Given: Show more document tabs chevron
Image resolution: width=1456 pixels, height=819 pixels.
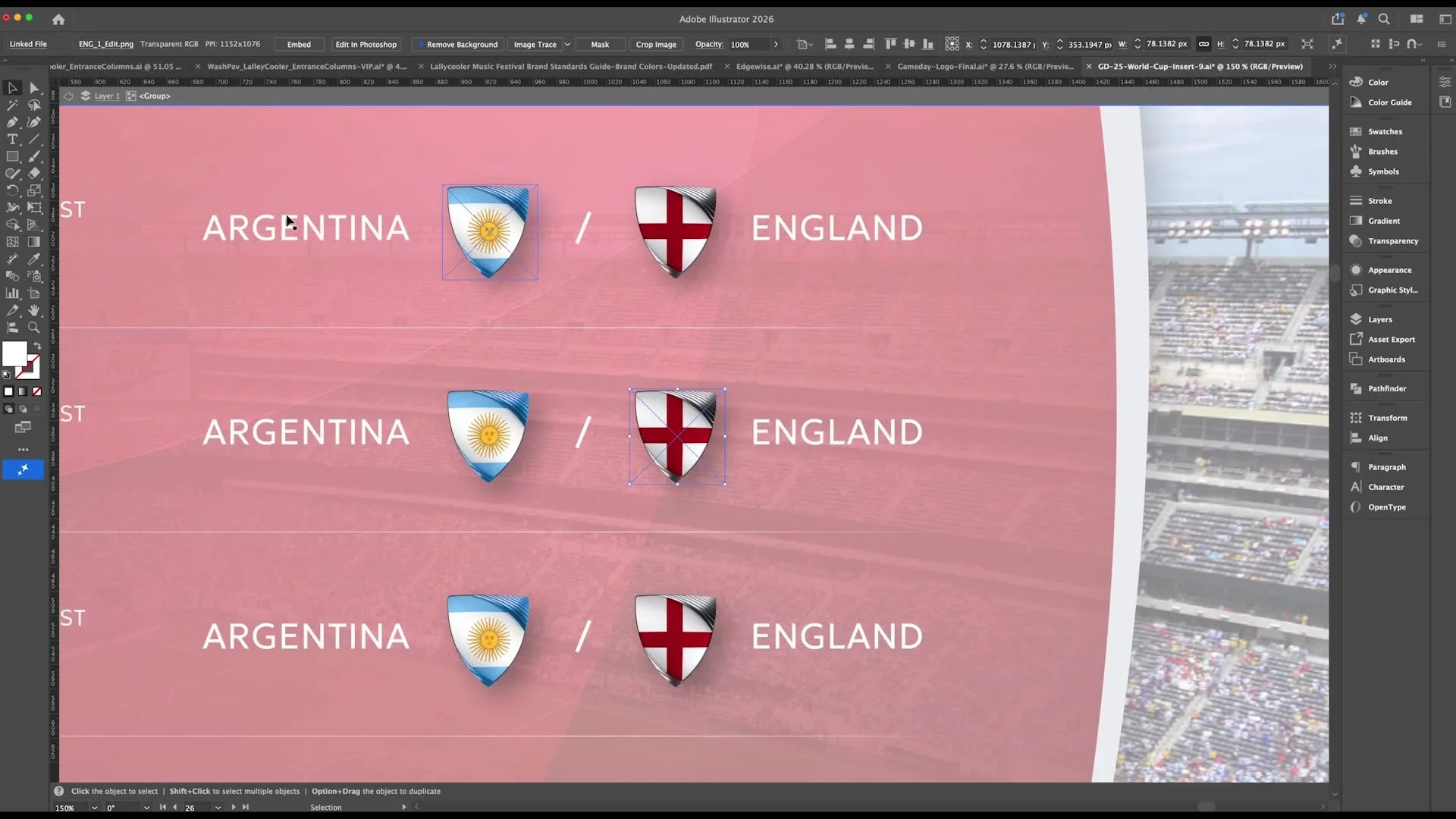Looking at the screenshot, I should coord(1332,66).
